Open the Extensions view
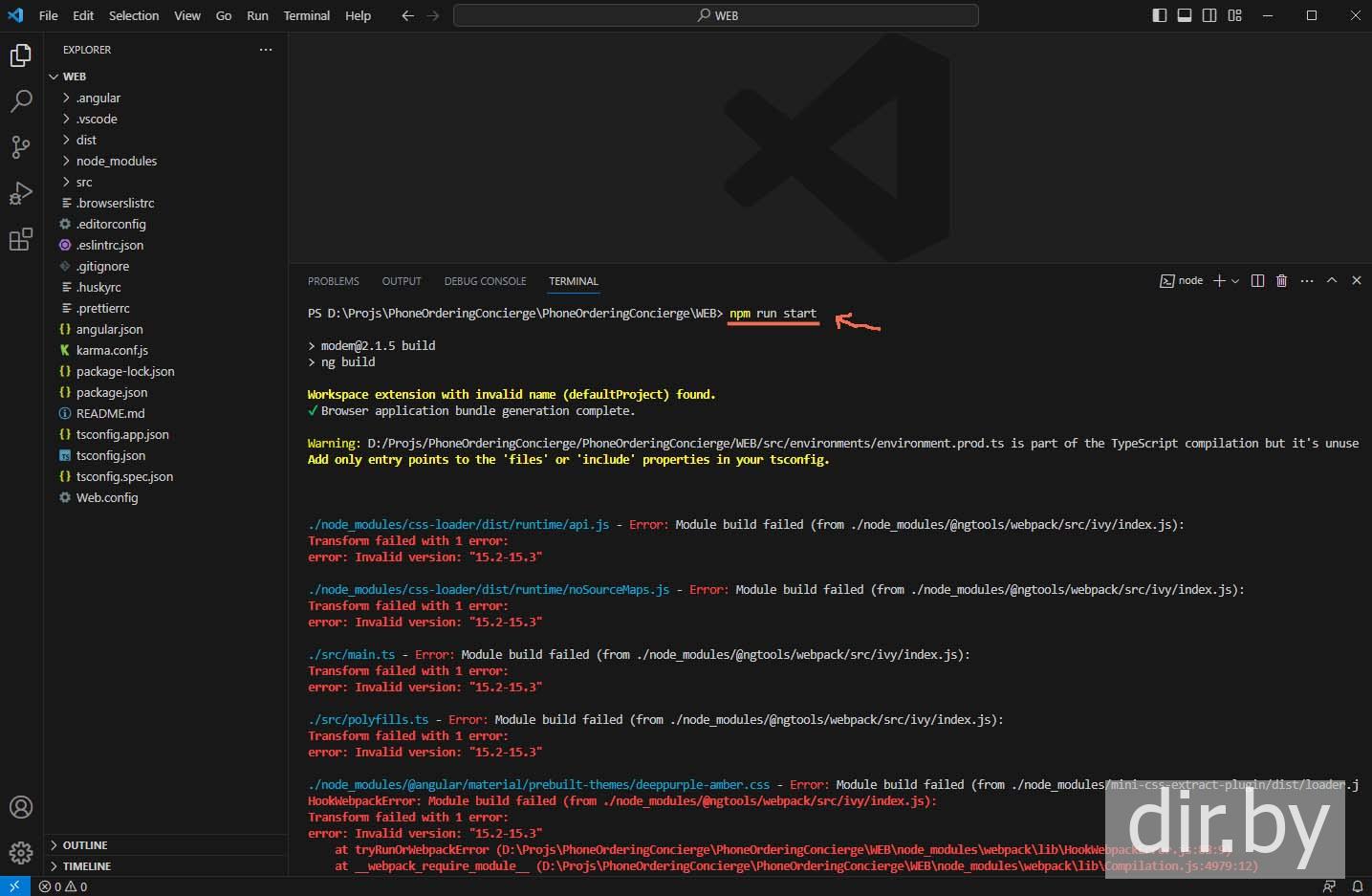The image size is (1372, 896). click(x=21, y=239)
